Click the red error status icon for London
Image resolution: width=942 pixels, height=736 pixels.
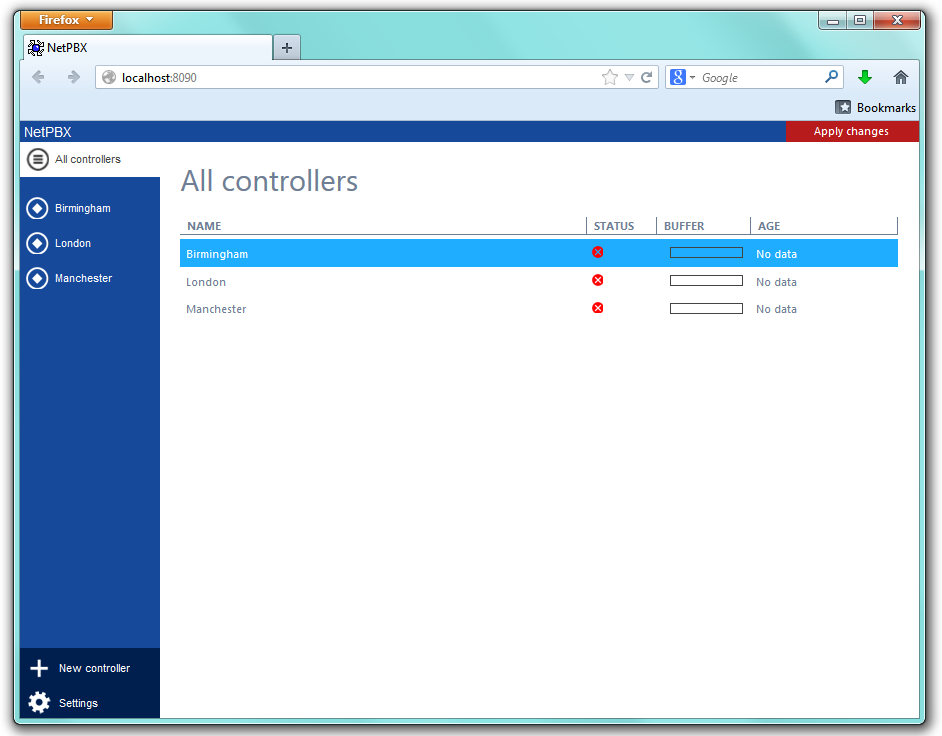598,280
